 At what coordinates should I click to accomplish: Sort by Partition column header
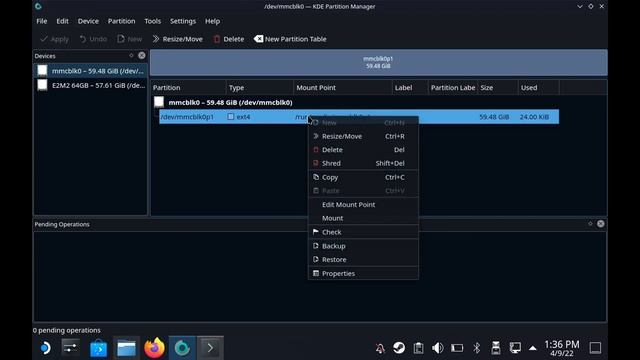pyautogui.click(x=188, y=87)
